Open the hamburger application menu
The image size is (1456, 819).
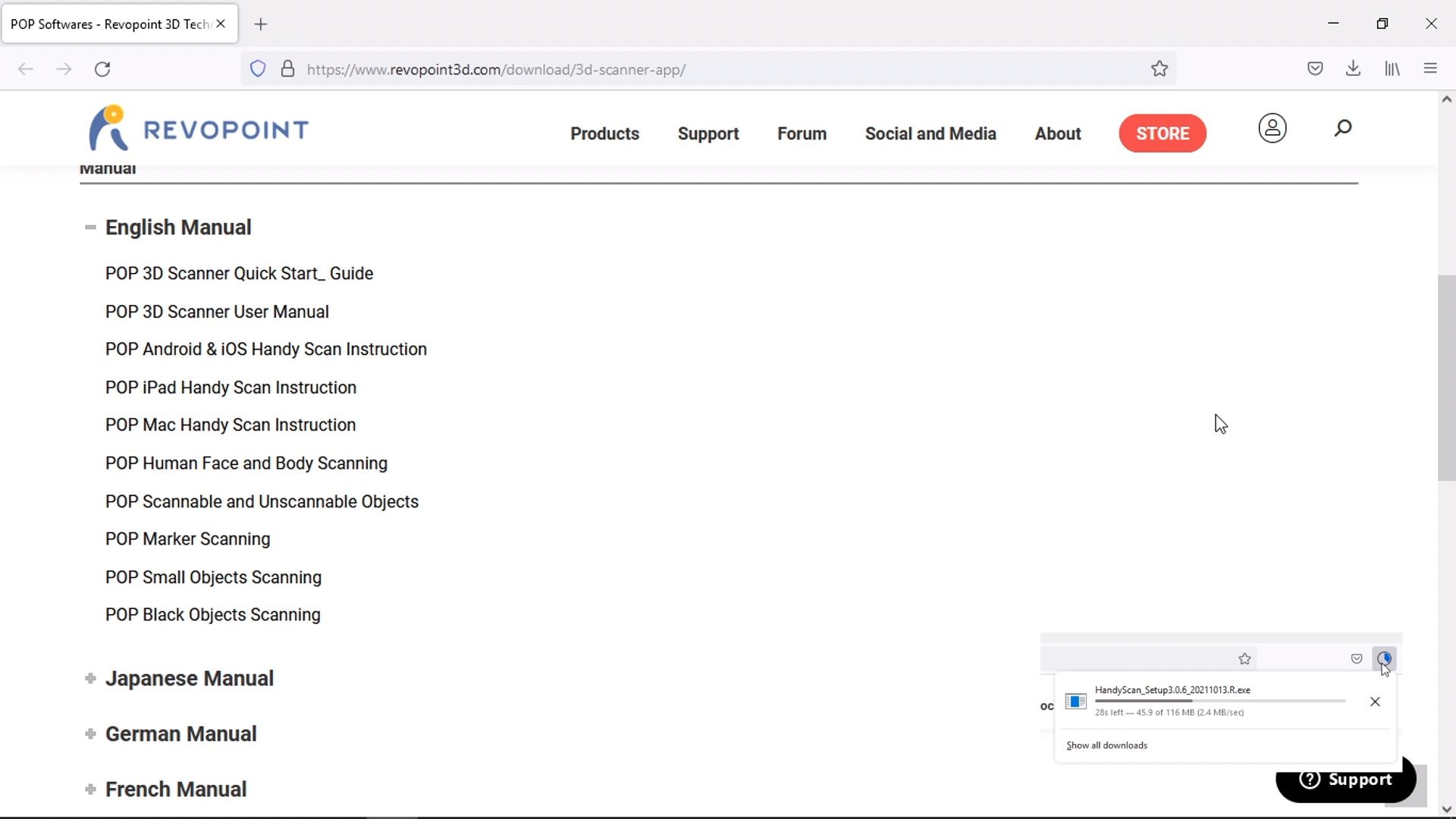click(x=1430, y=69)
